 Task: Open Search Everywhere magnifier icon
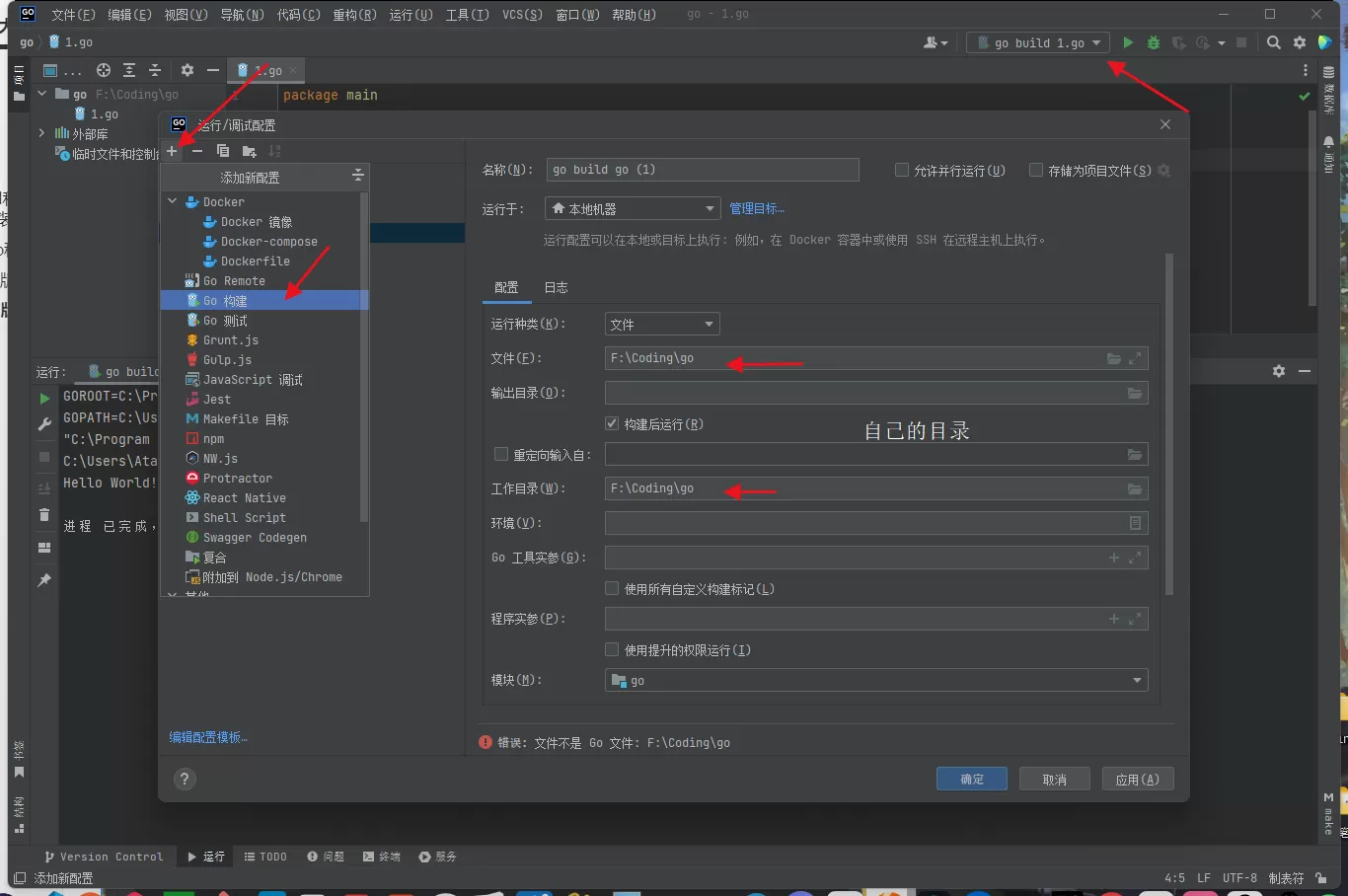[1274, 42]
